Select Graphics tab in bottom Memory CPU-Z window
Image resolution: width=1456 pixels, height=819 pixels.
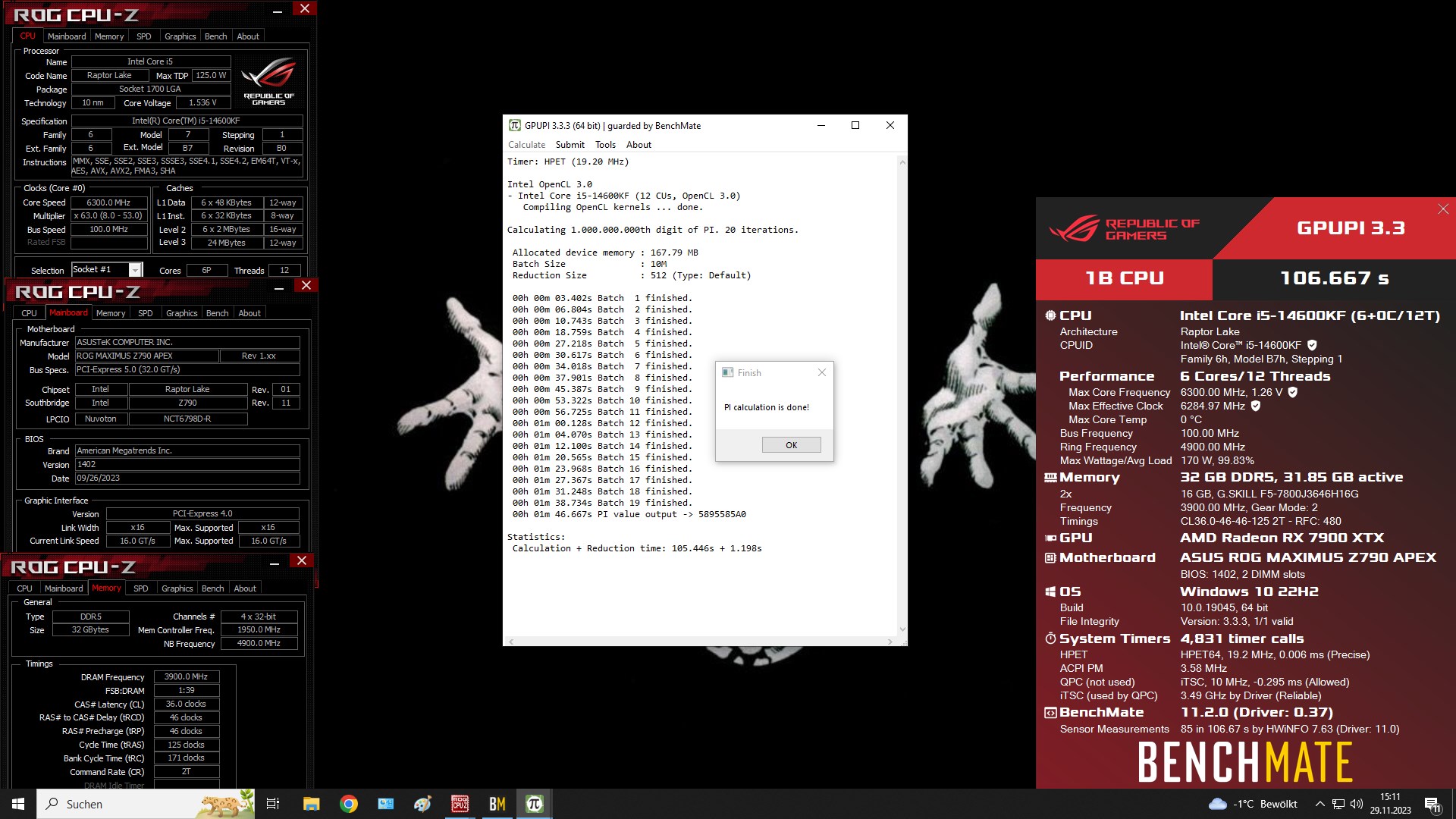tap(177, 588)
